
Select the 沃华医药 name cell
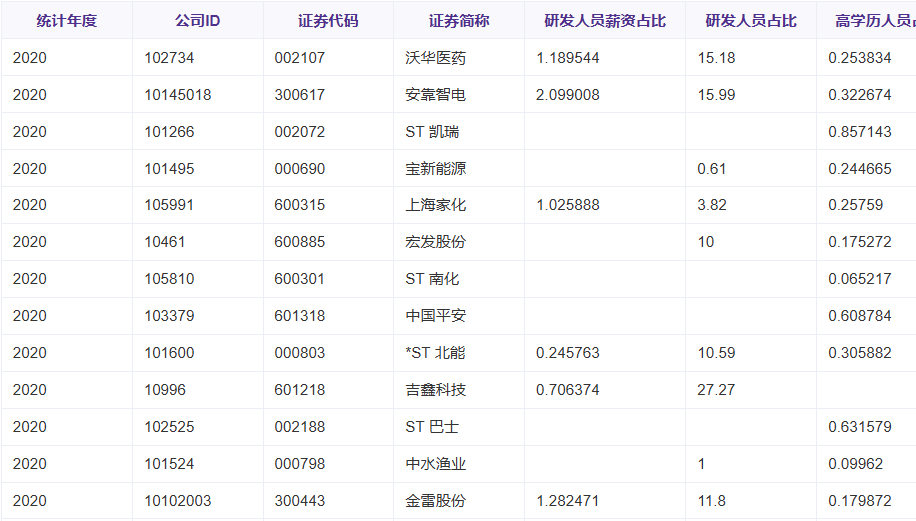pos(459,58)
